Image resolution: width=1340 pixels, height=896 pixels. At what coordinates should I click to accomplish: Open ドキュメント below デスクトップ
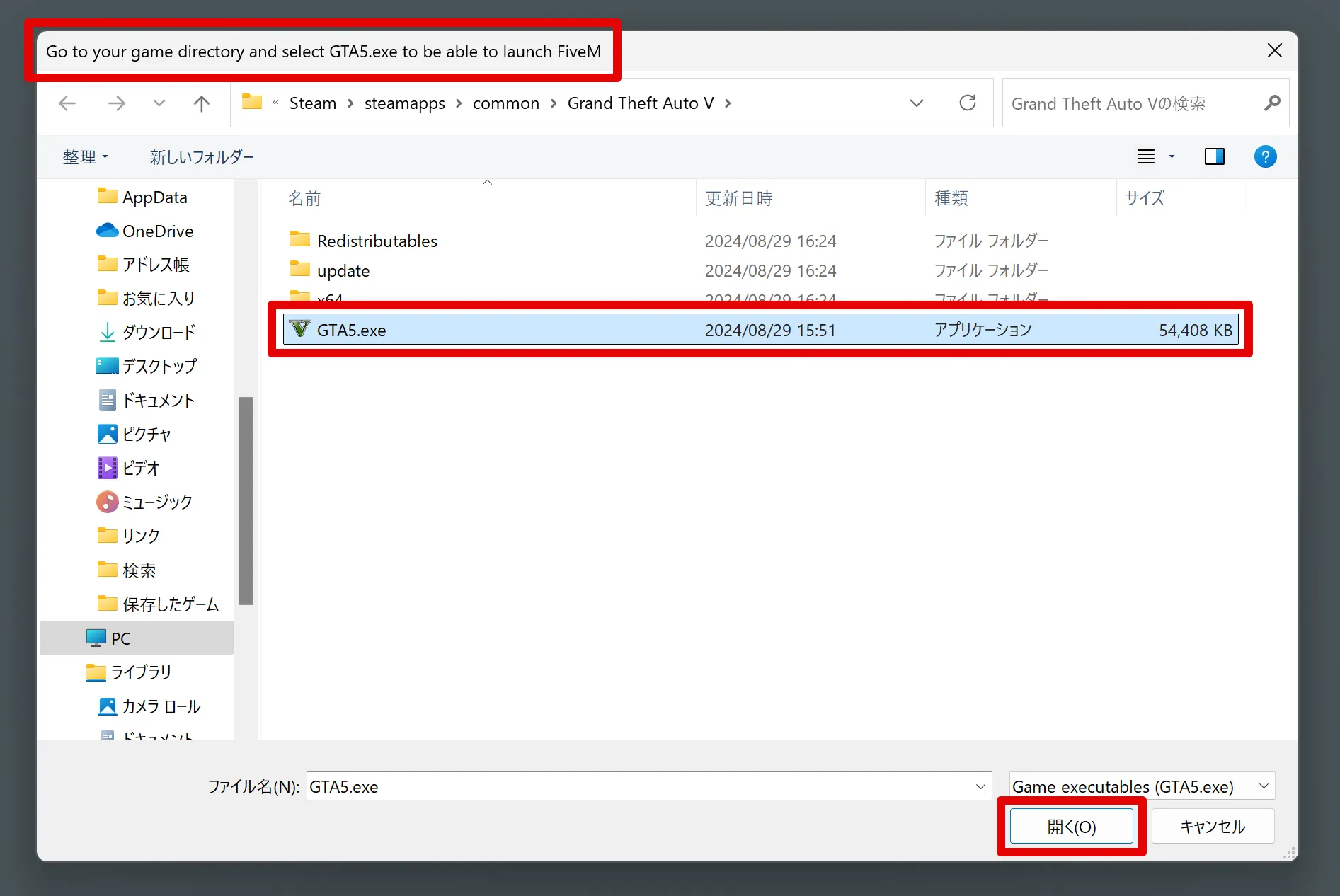click(x=146, y=400)
